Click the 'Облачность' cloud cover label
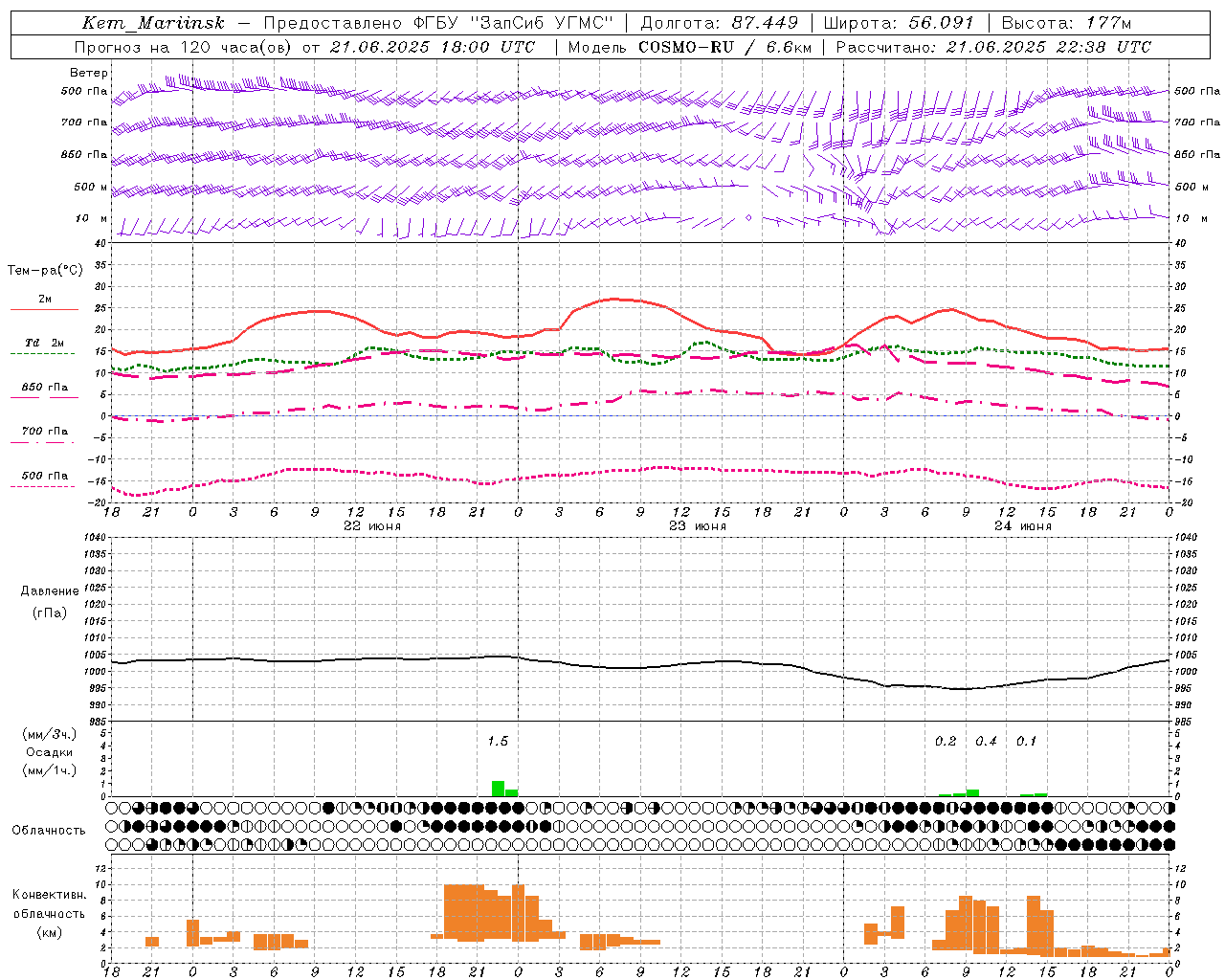This screenshot has height=980, width=1225. tap(49, 831)
